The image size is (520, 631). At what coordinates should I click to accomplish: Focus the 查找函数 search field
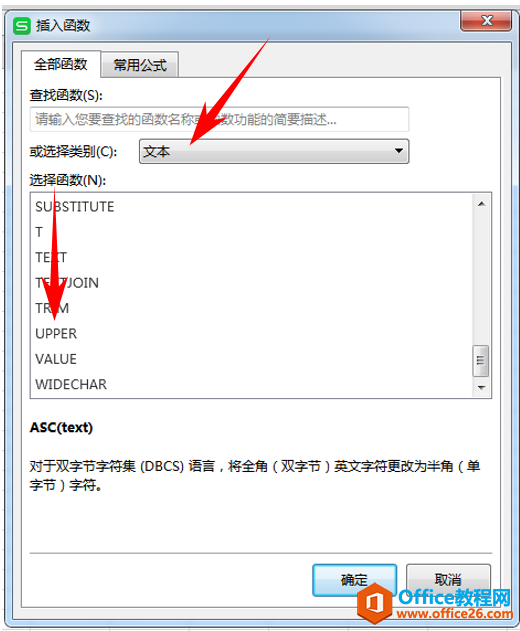[219, 119]
